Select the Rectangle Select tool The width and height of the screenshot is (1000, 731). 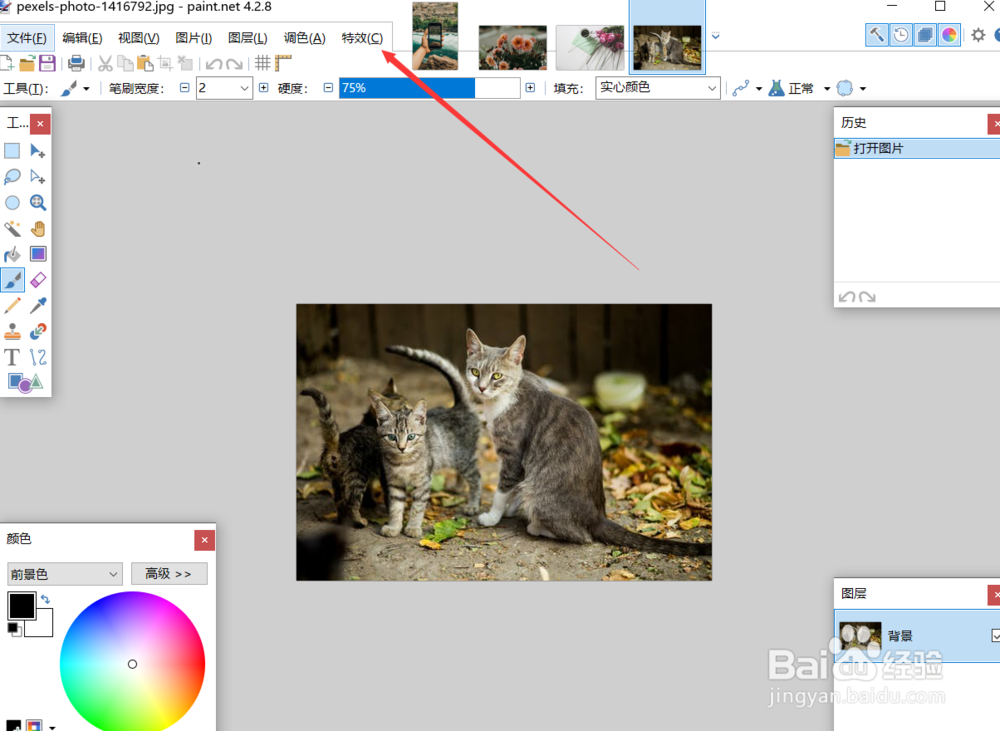[x=12, y=151]
